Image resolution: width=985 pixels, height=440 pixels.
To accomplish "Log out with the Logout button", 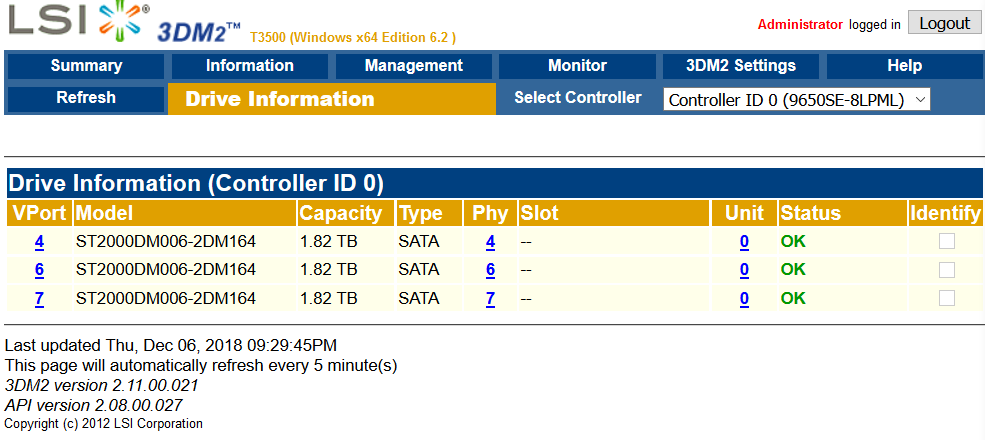I will [x=944, y=23].
